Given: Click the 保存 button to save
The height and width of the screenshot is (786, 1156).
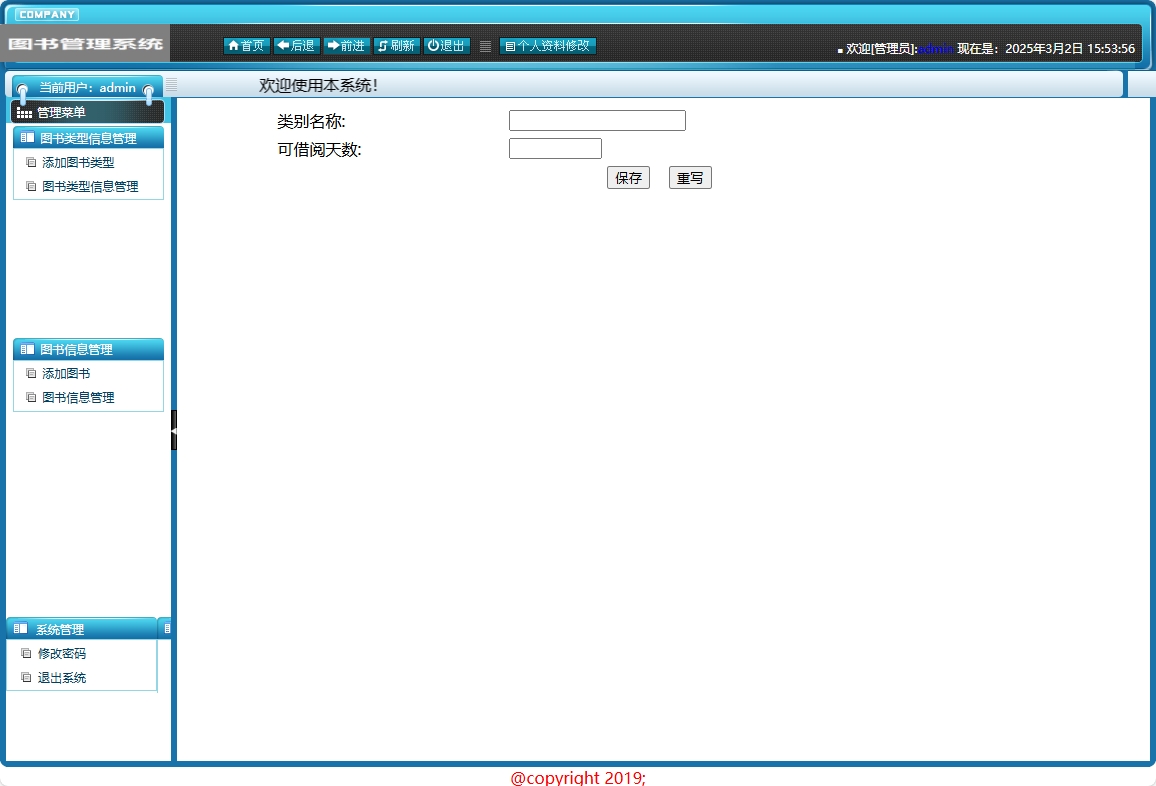Looking at the screenshot, I should 628,177.
